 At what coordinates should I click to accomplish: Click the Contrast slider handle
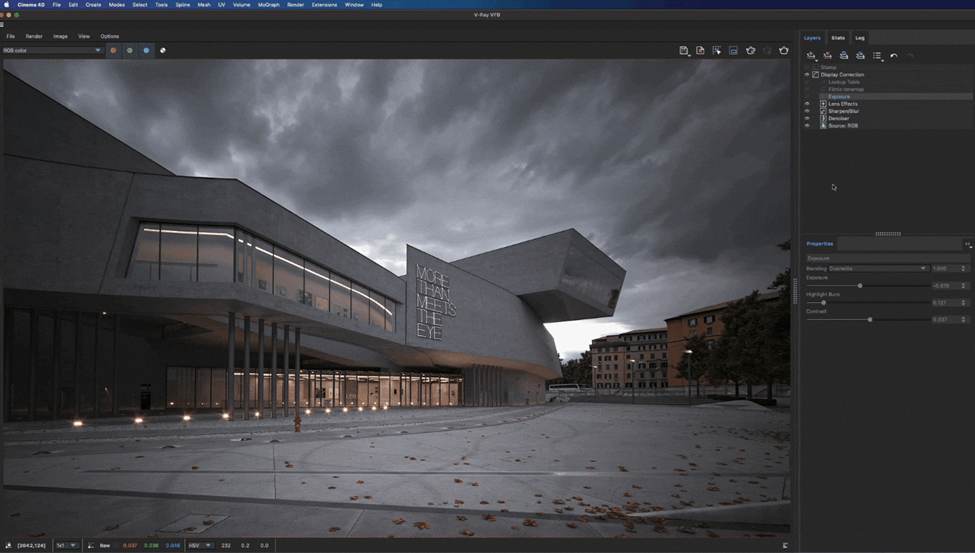(x=870, y=319)
